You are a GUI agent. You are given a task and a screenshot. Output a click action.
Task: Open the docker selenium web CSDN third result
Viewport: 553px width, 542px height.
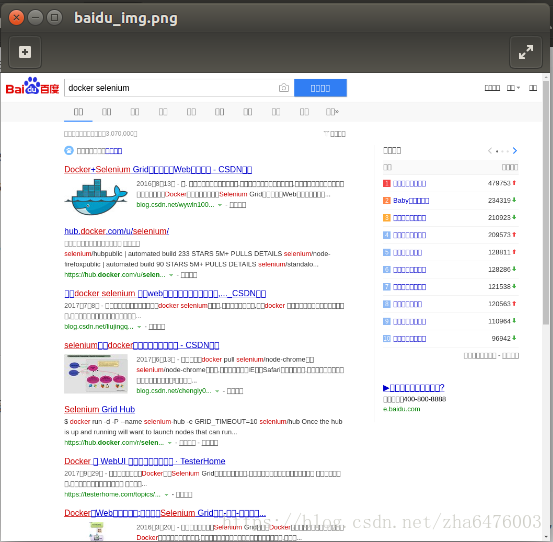(165, 293)
